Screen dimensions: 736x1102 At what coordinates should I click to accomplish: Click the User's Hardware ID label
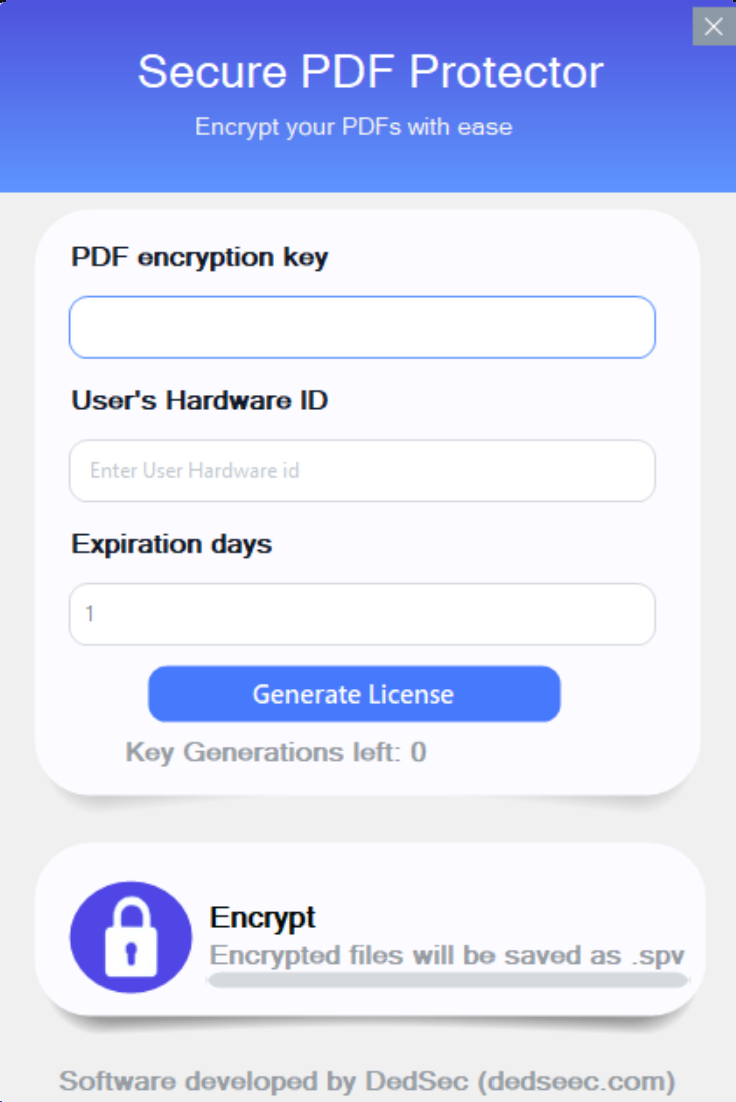click(x=200, y=401)
